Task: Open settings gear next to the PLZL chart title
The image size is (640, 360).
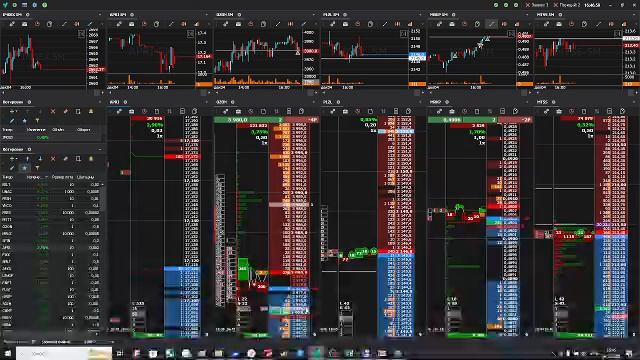Action: pyautogui.click(x=345, y=15)
